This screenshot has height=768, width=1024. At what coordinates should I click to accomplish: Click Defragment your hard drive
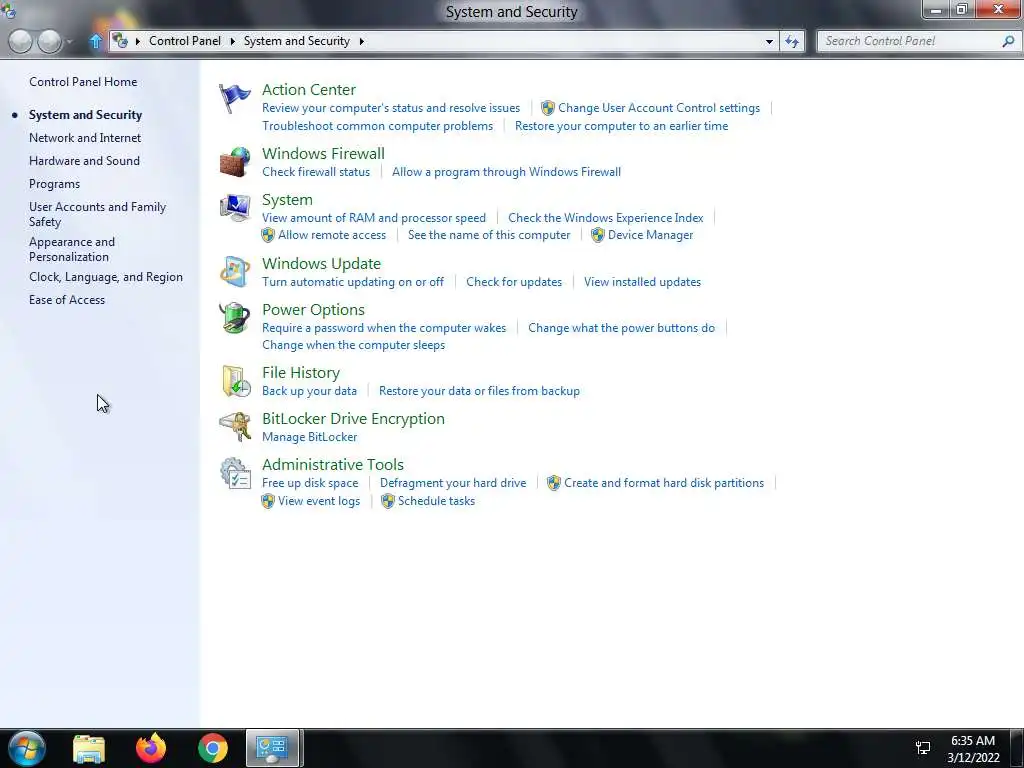point(453,483)
